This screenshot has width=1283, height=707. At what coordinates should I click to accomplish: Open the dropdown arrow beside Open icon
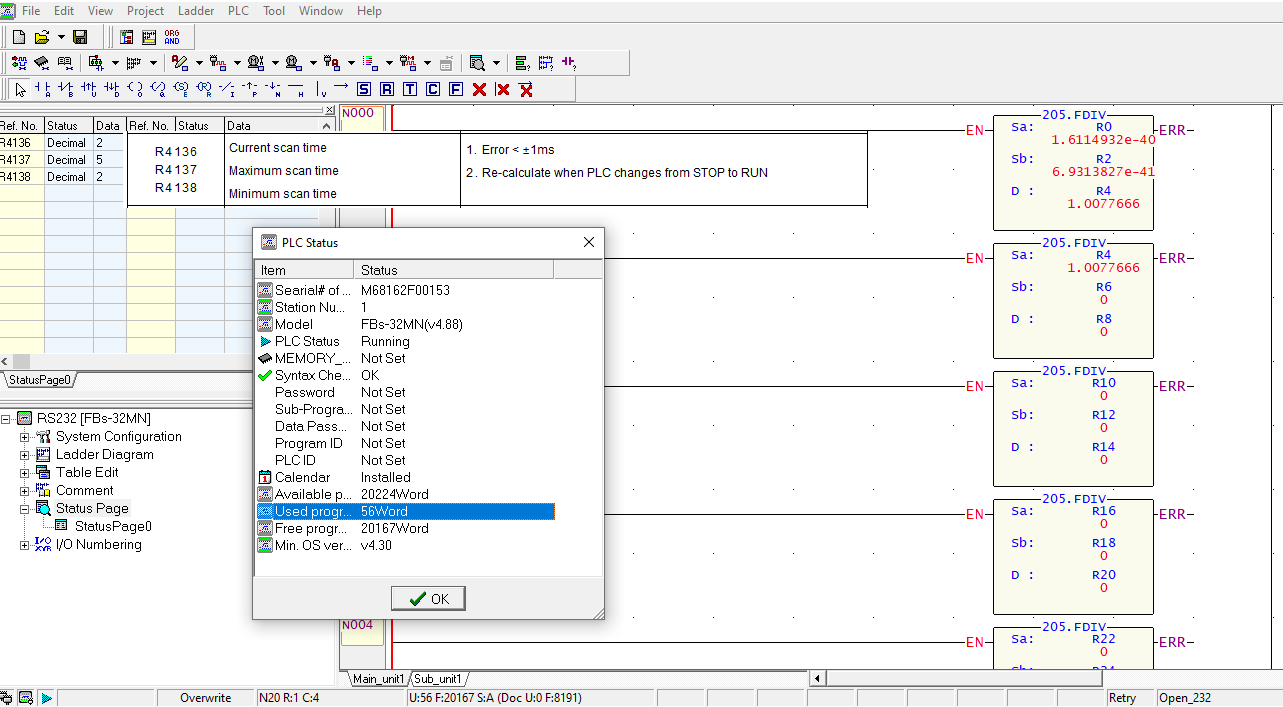(x=61, y=37)
